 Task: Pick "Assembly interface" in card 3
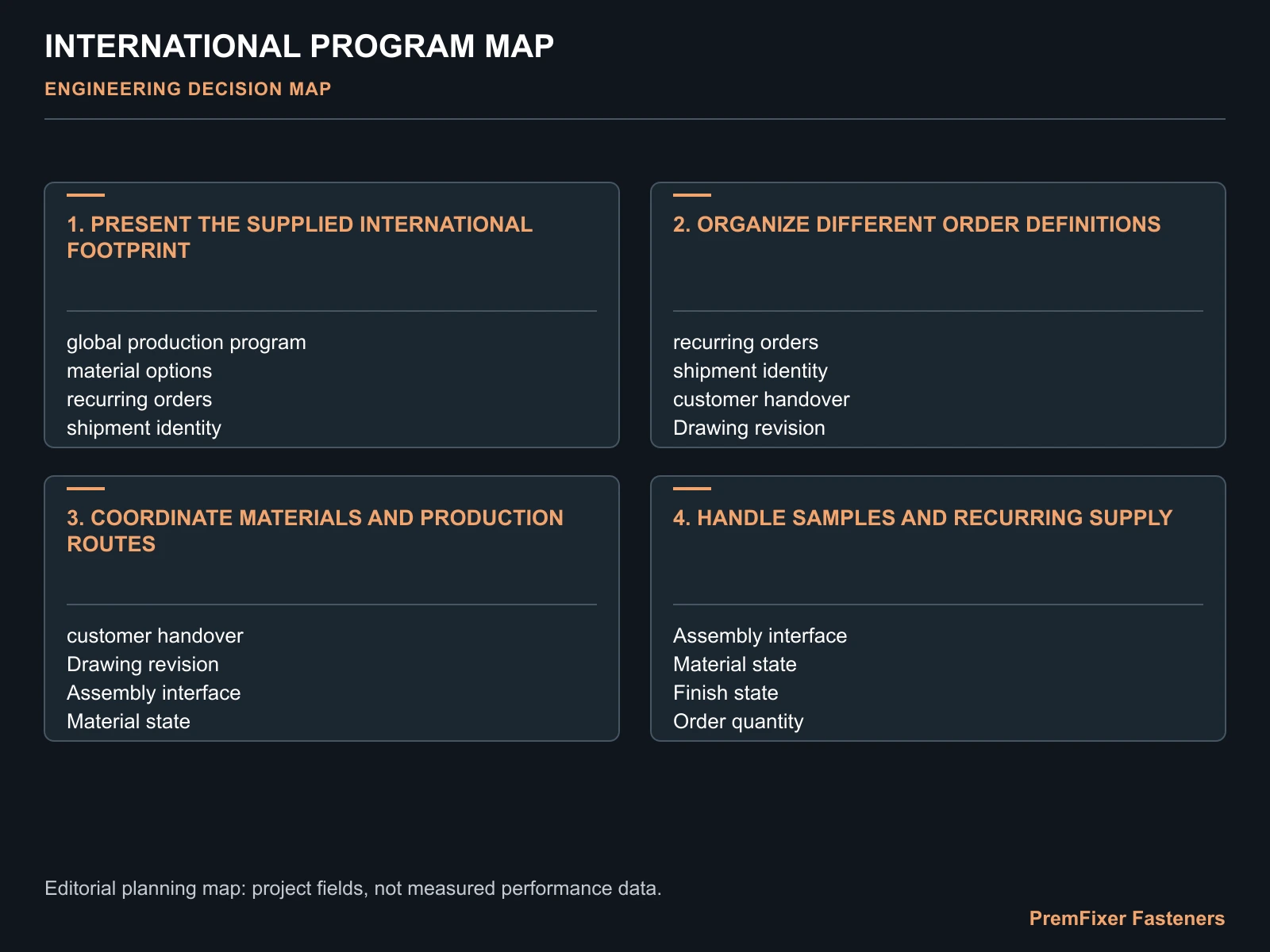(x=154, y=693)
